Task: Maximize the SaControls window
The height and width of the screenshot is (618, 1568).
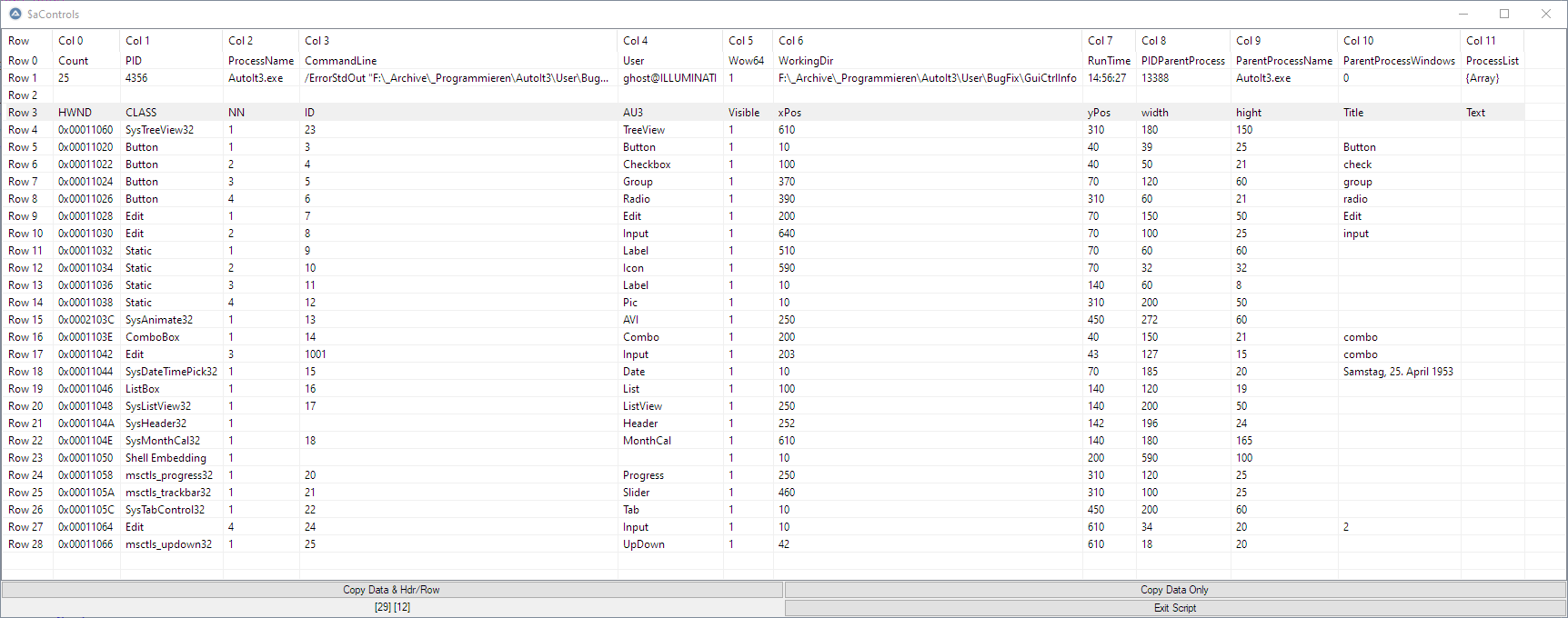Action: pyautogui.click(x=1504, y=14)
